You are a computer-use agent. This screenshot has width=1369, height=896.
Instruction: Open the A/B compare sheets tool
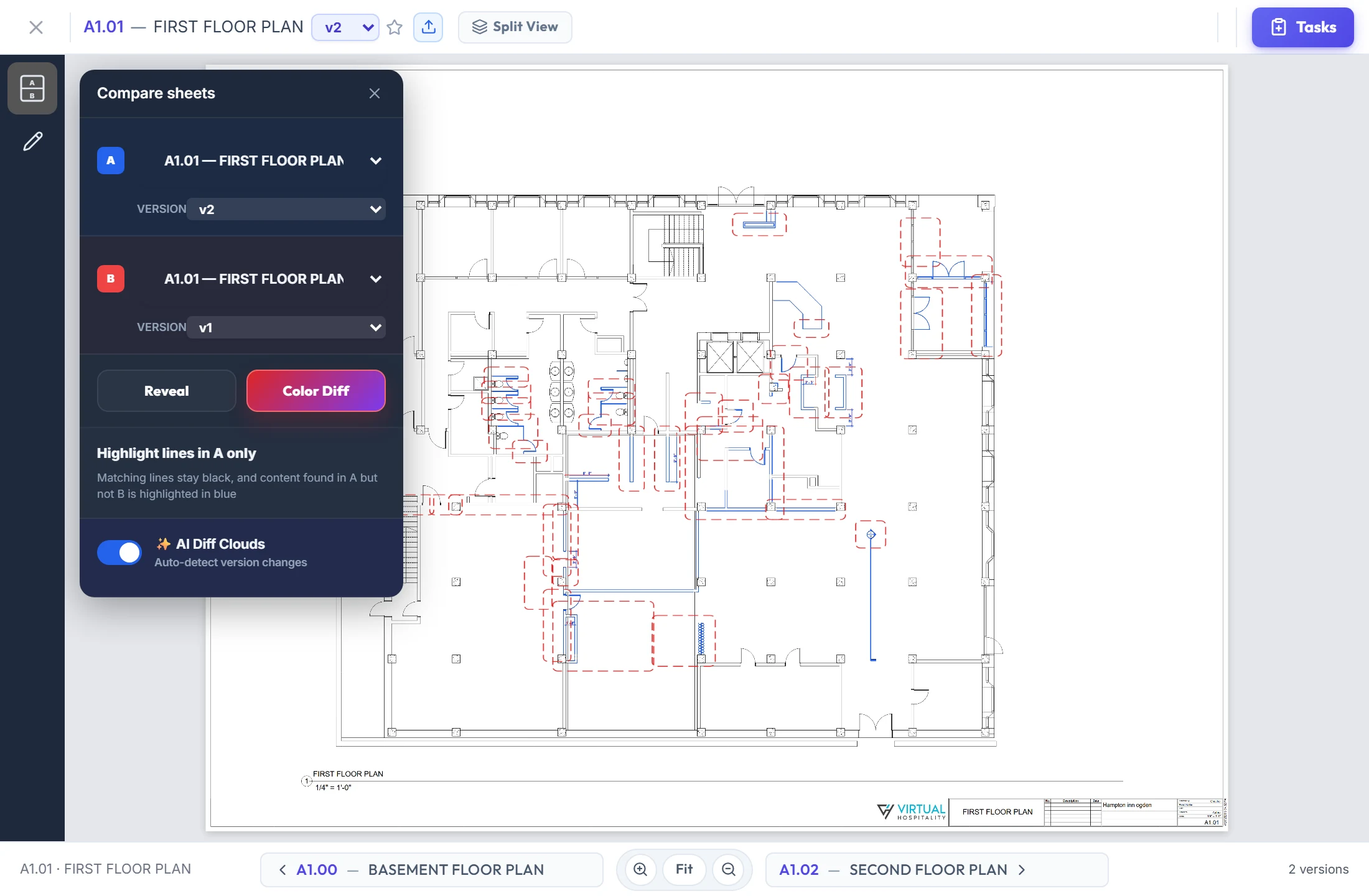(32, 88)
